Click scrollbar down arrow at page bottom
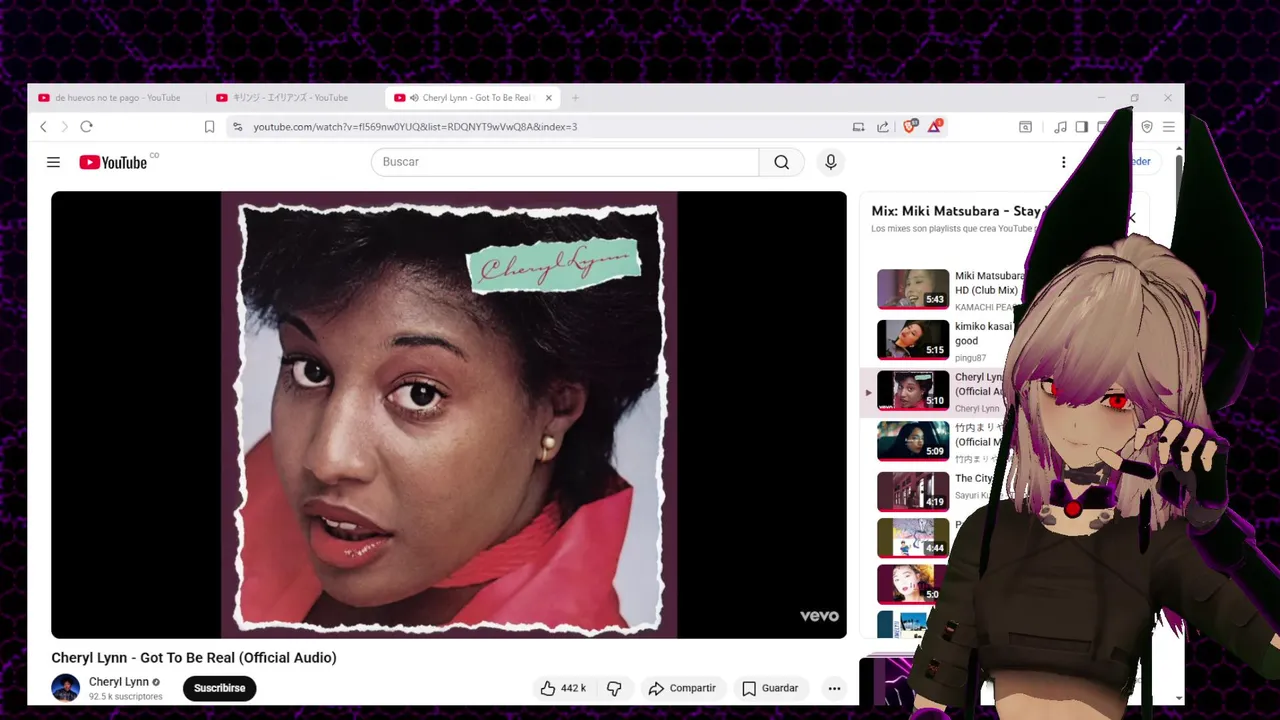 point(1179,699)
